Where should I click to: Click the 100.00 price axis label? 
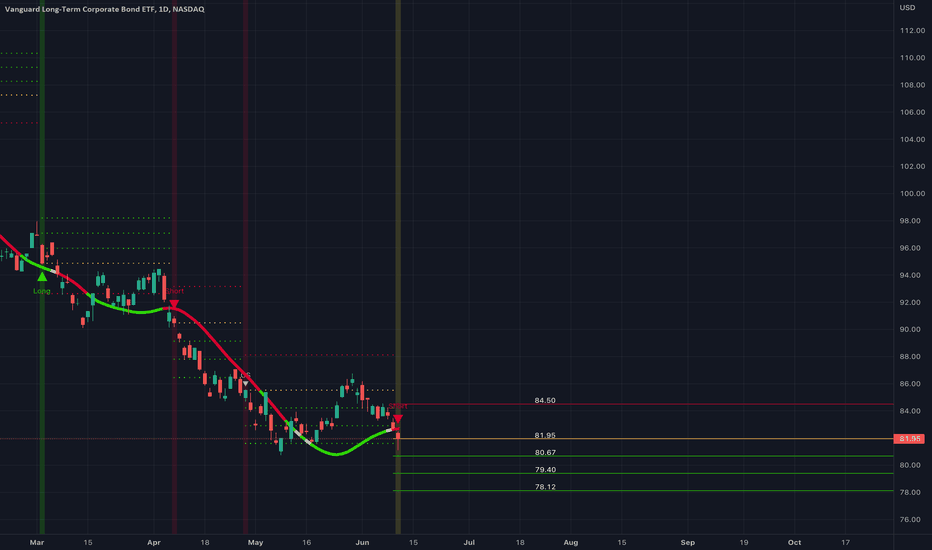(x=912, y=193)
